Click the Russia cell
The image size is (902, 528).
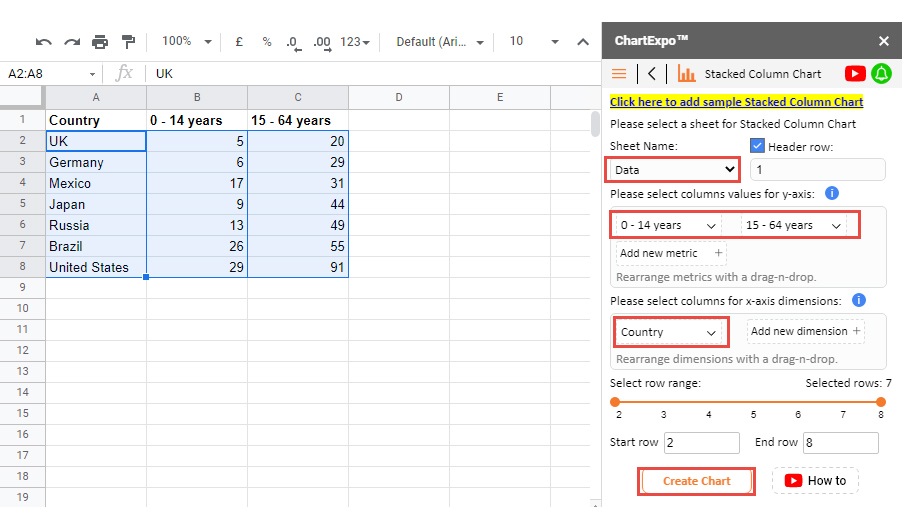pos(96,225)
